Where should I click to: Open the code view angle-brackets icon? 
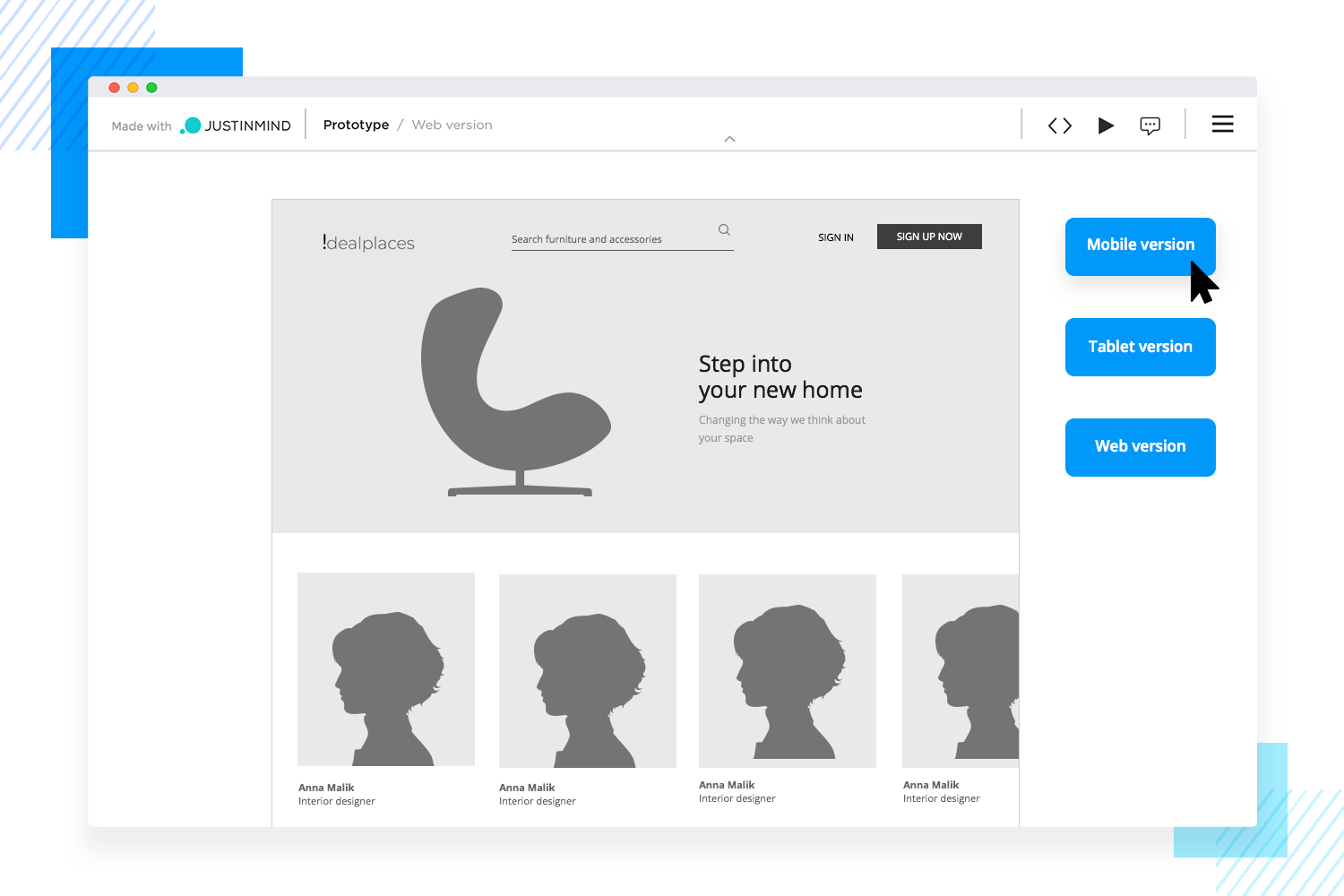tap(1060, 125)
